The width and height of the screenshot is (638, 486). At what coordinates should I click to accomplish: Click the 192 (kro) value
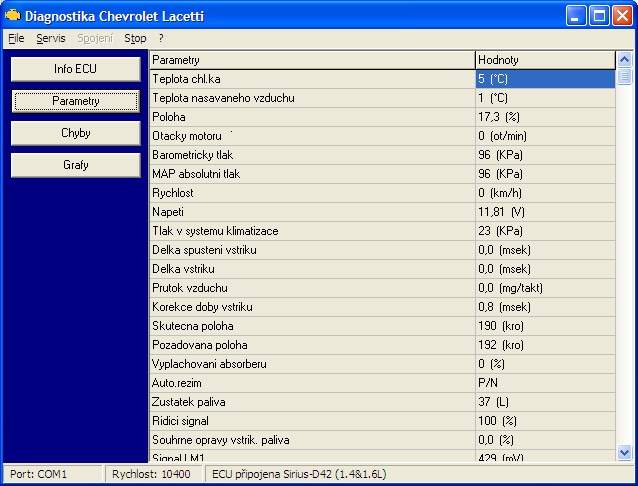[501, 345]
